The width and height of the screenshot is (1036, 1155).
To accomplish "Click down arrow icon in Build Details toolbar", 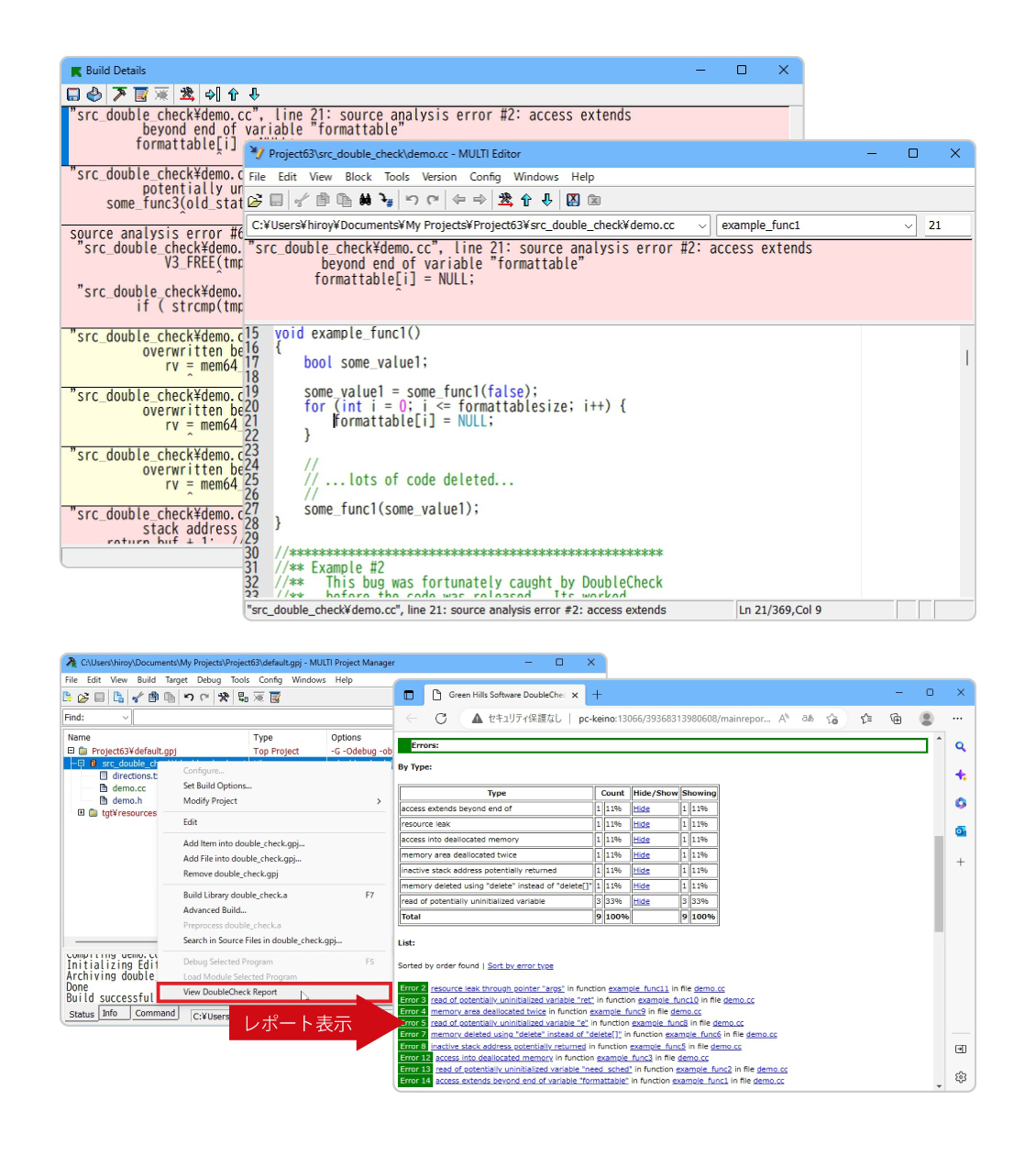I will pyautogui.click(x=254, y=94).
